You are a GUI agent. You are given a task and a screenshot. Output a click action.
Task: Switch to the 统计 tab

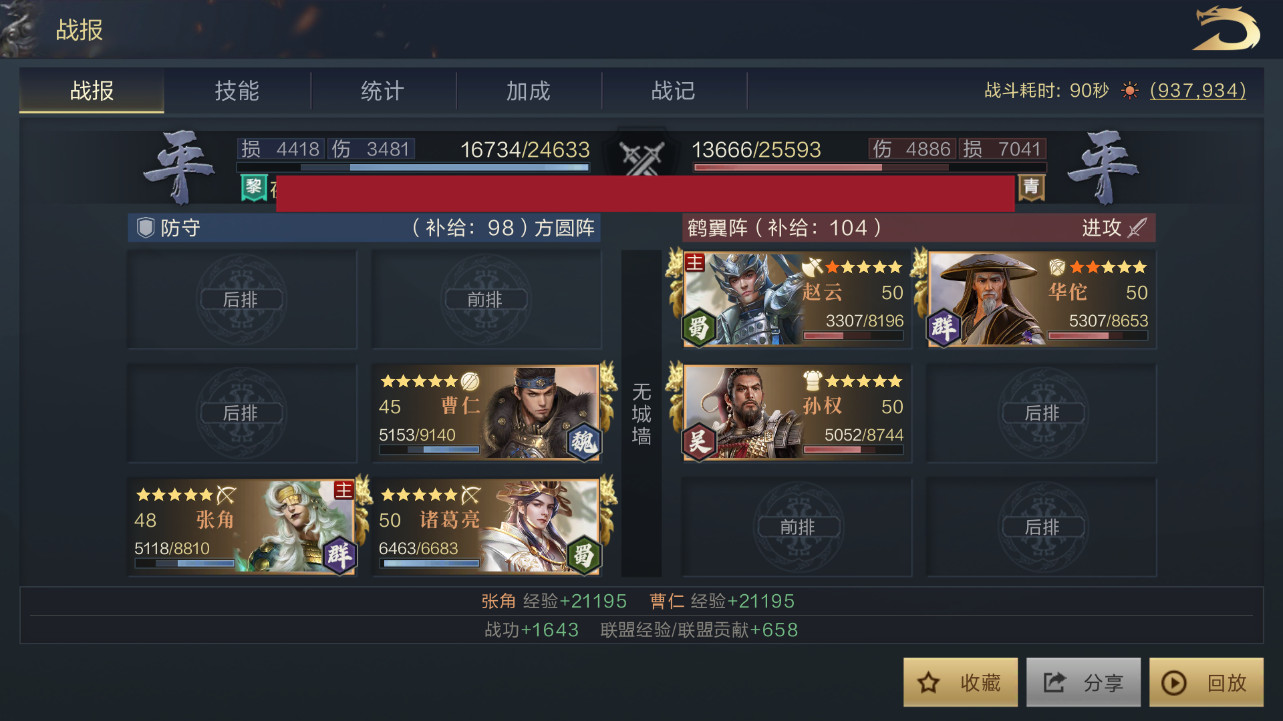[382, 91]
